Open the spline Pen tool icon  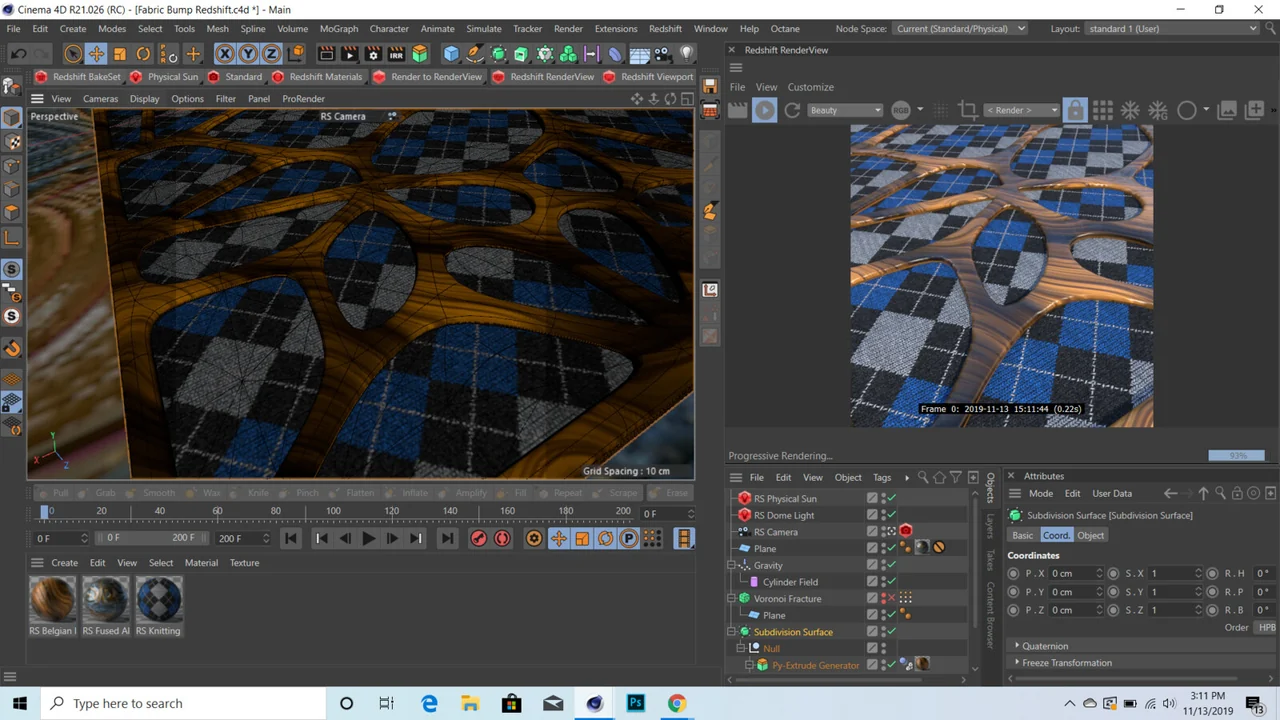[x=475, y=54]
